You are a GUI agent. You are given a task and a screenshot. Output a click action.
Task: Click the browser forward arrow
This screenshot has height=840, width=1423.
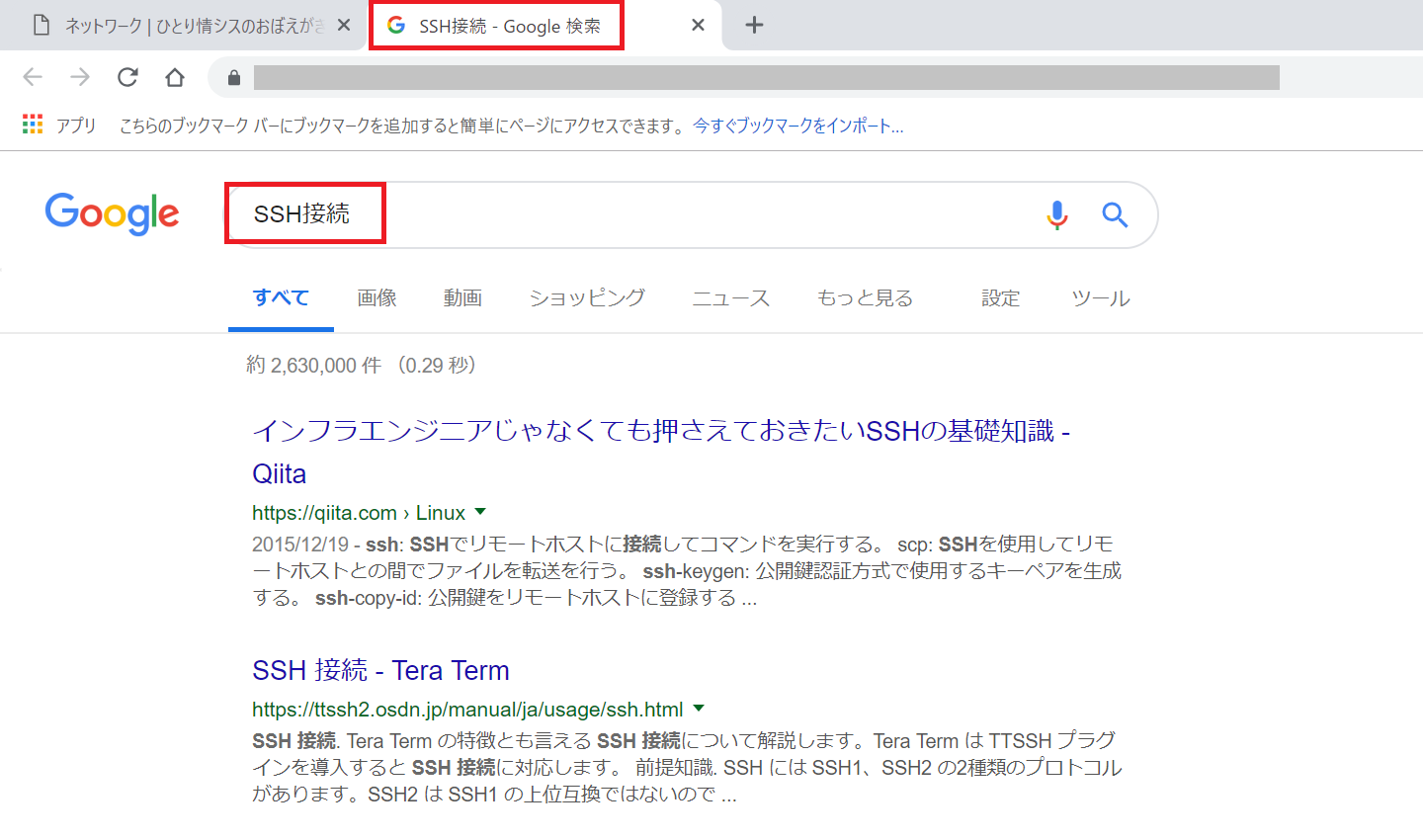tap(80, 77)
